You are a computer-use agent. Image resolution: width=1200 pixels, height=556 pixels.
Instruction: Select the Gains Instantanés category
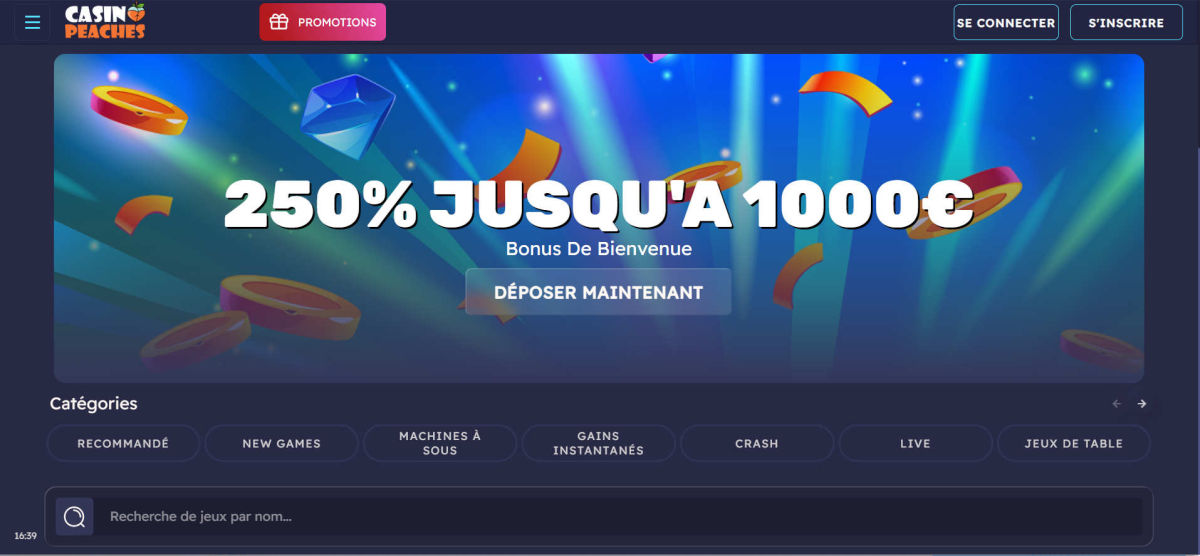tap(599, 443)
